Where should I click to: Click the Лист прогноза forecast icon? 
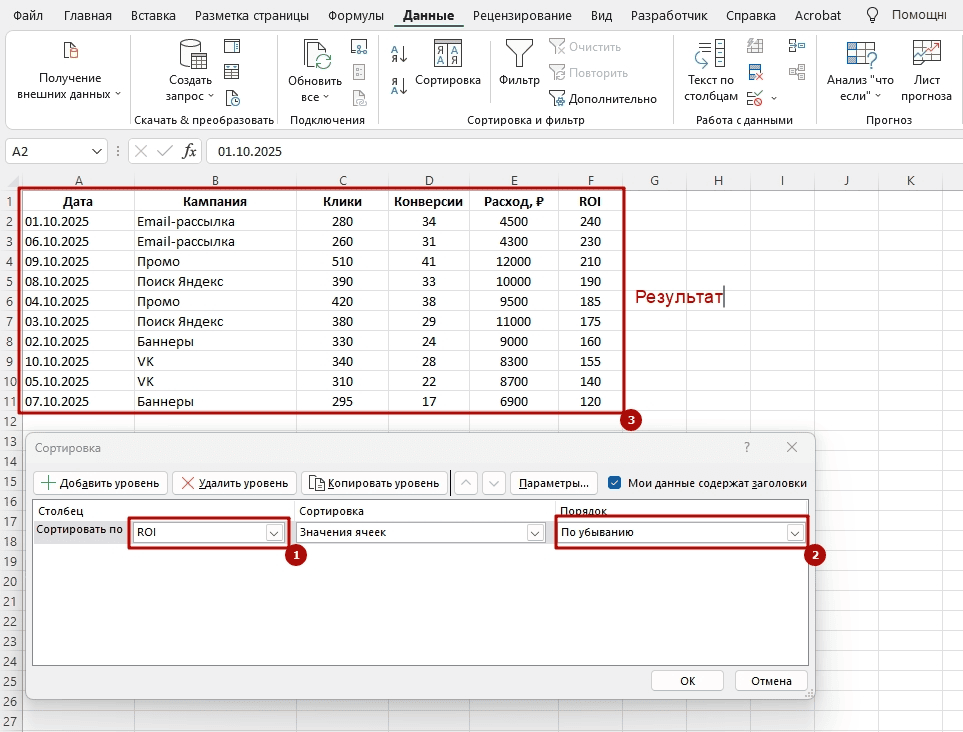(x=926, y=54)
